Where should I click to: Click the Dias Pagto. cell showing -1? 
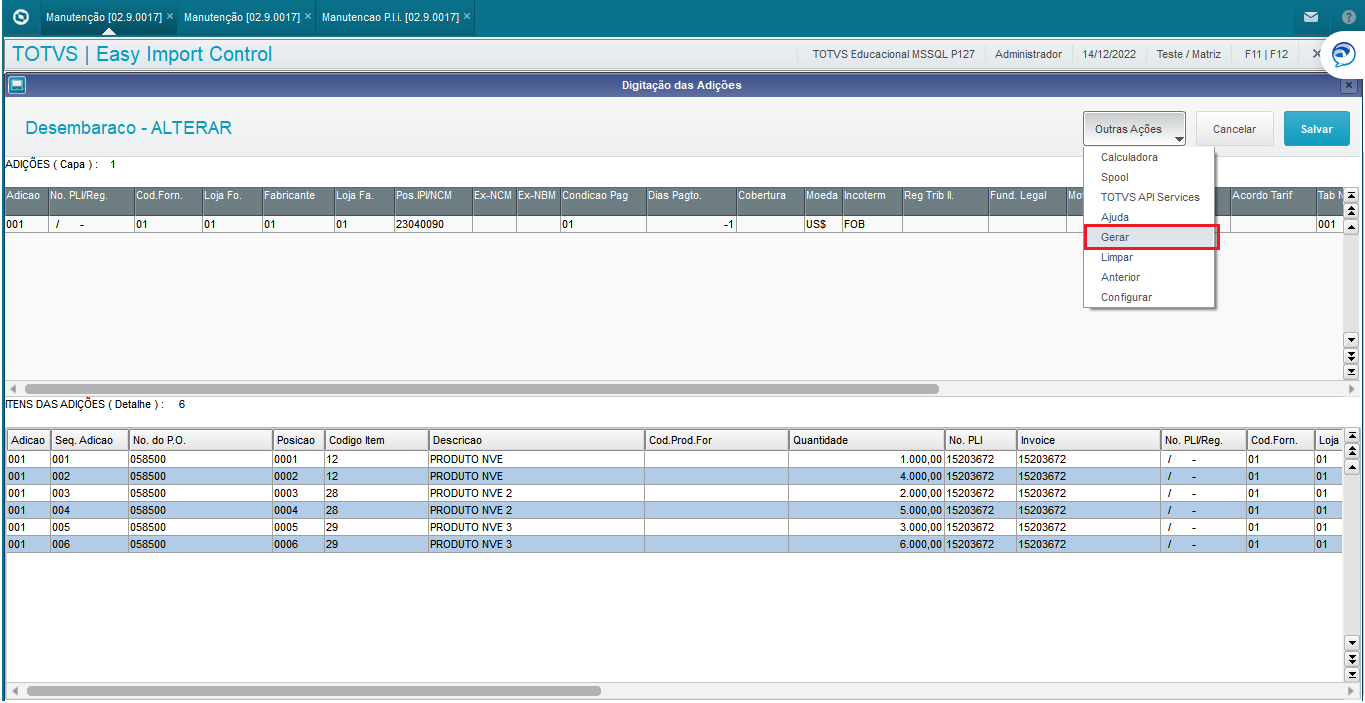[x=690, y=225]
